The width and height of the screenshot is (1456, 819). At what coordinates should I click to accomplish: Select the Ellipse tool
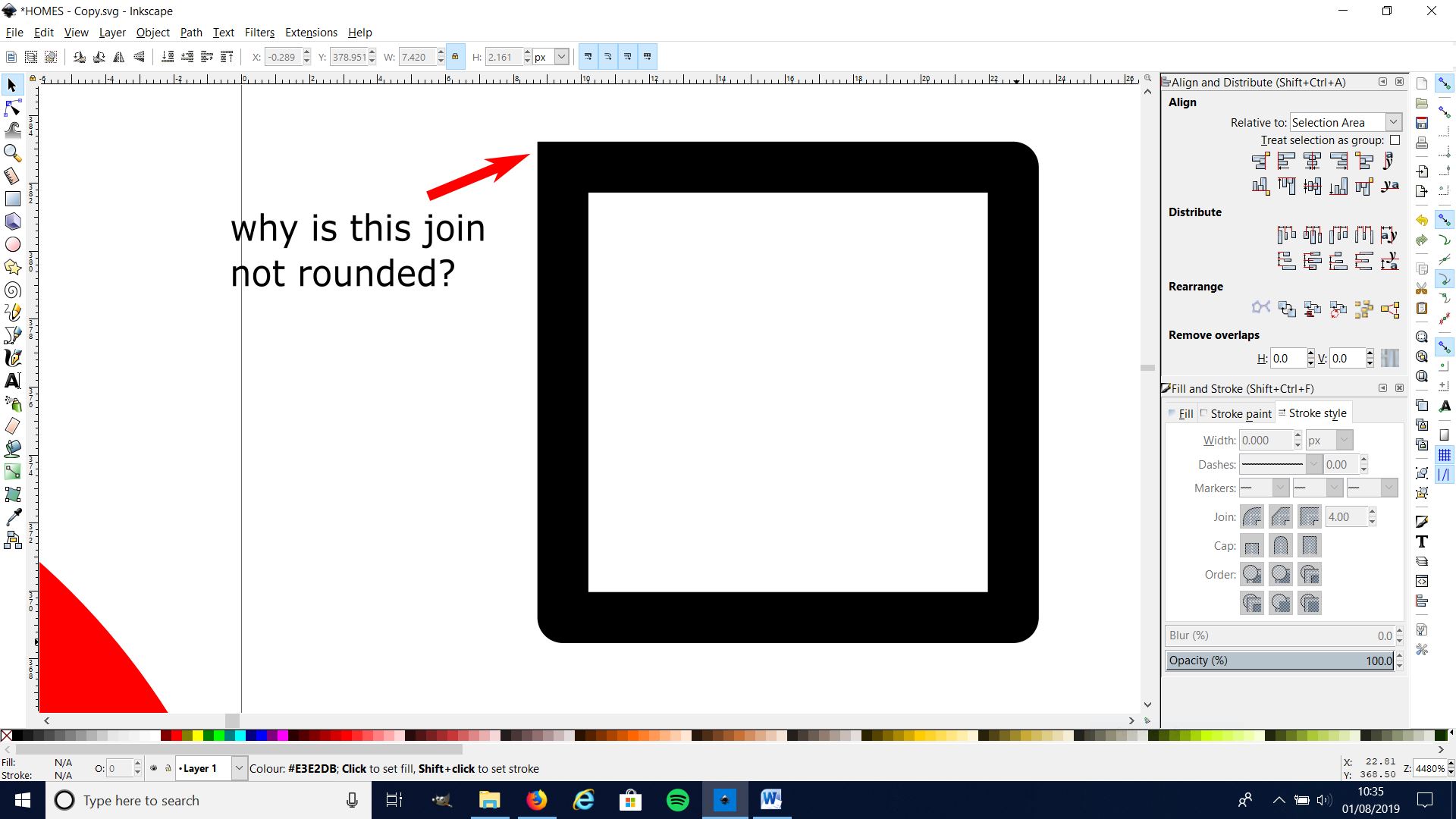[x=13, y=244]
